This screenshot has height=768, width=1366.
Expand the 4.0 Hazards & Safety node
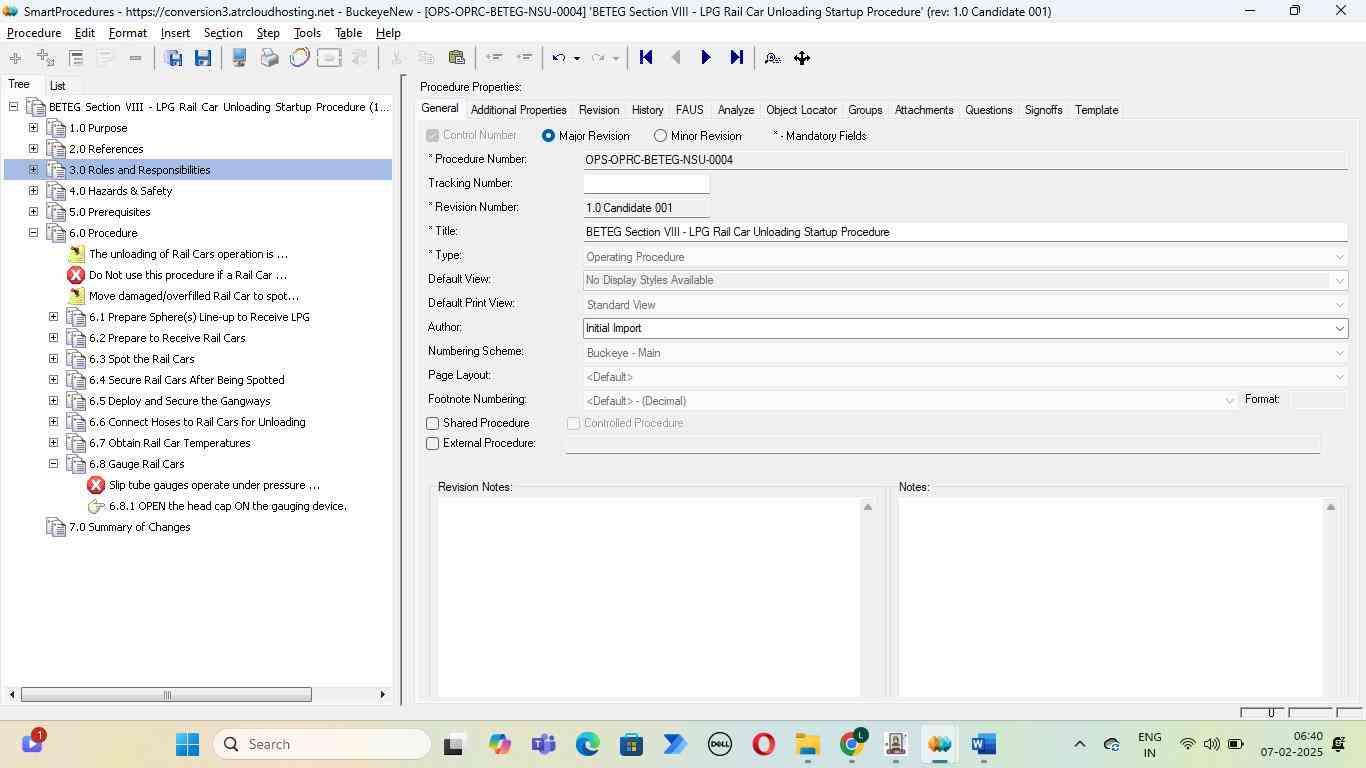pos(33,191)
